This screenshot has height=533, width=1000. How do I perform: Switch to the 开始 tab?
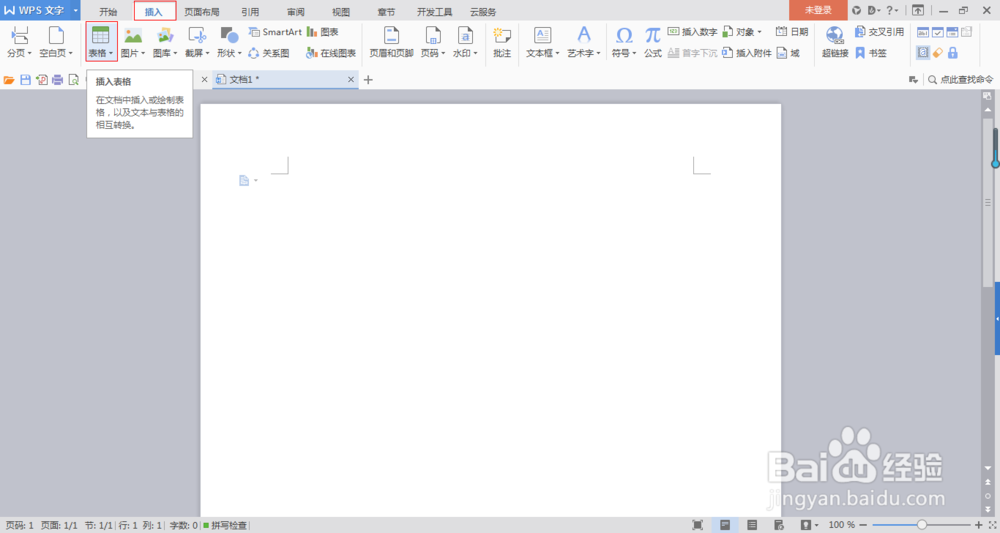tap(108, 11)
